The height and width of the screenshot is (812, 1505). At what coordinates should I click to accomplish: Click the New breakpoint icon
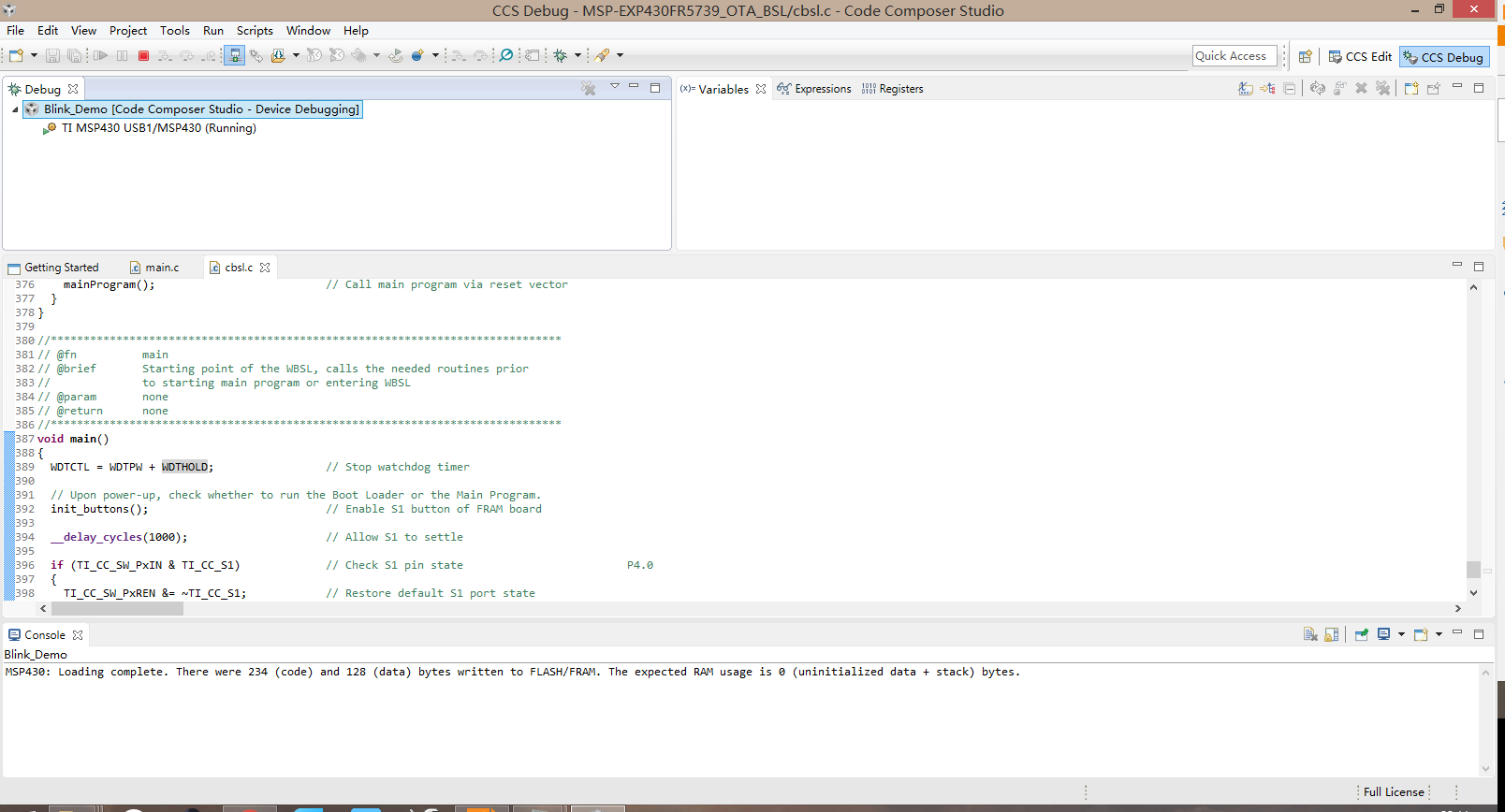pyautogui.click(x=417, y=56)
